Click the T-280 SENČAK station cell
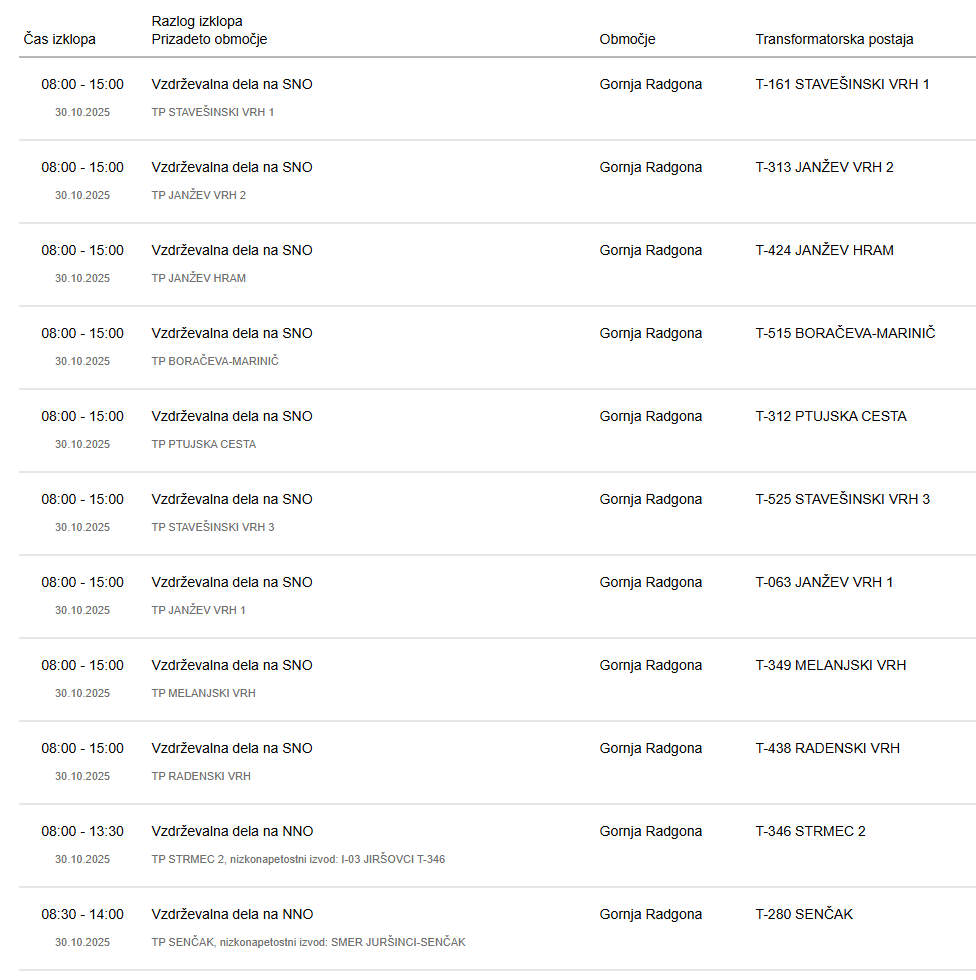This screenshot has height=980, width=976. pos(804,914)
